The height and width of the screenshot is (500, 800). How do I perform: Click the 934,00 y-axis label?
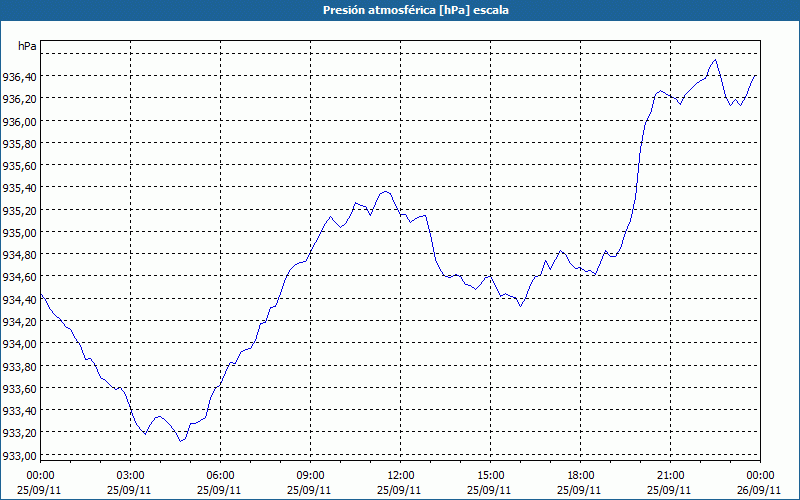(x=19, y=344)
